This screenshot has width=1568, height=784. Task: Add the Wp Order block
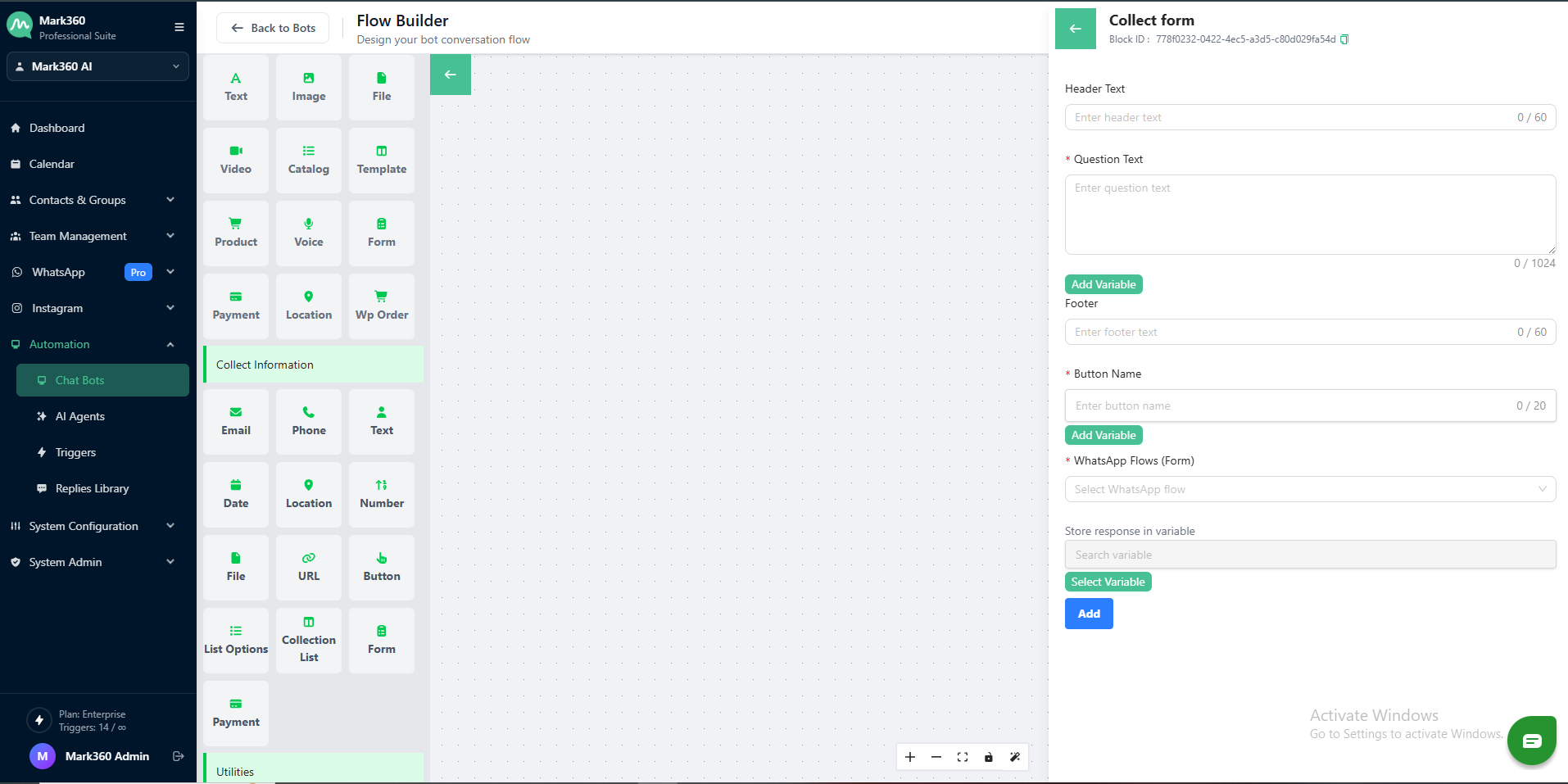pyautogui.click(x=382, y=306)
